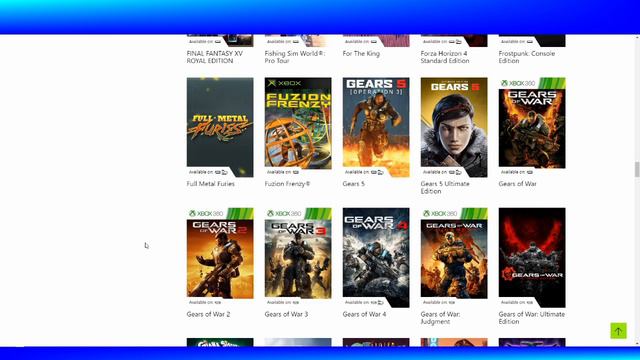
Task: Click the Gears of War 2 title text
Action: (x=208, y=314)
